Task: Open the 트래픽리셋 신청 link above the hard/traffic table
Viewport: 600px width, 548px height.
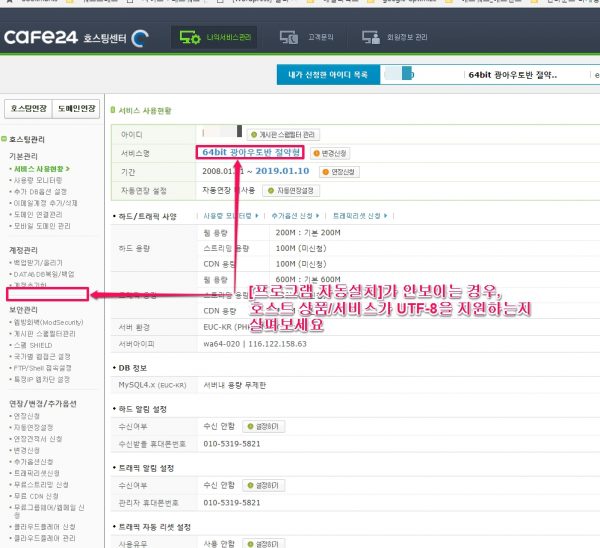Action: [x=360, y=216]
